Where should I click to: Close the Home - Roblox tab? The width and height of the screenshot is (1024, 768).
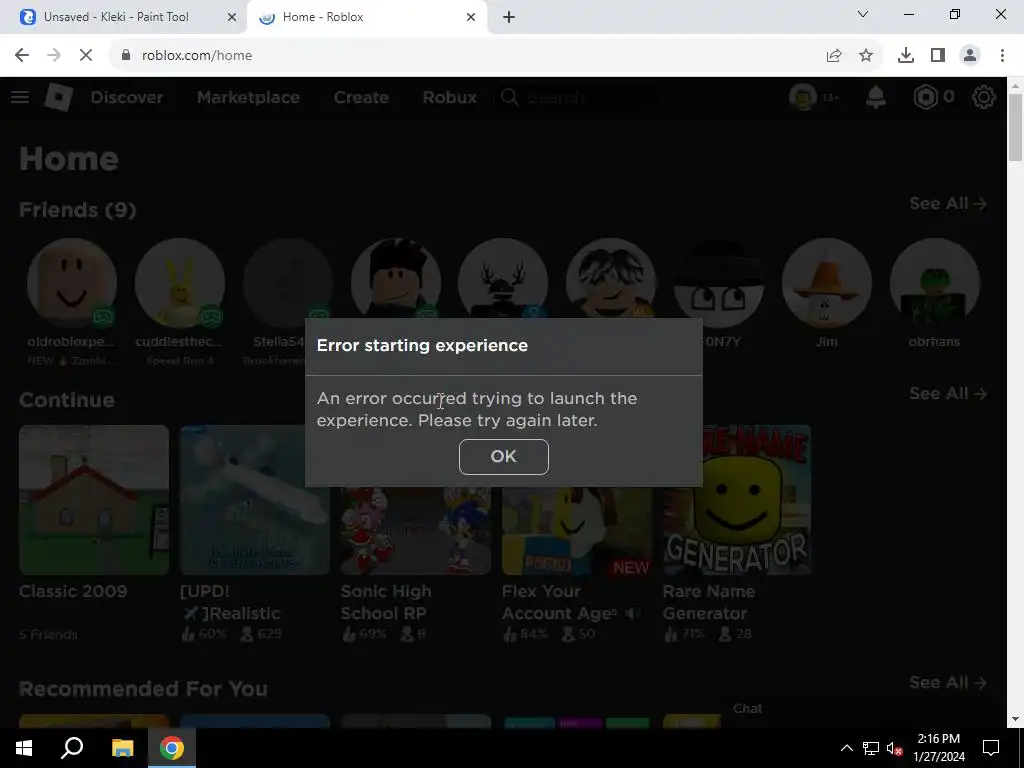(x=471, y=17)
